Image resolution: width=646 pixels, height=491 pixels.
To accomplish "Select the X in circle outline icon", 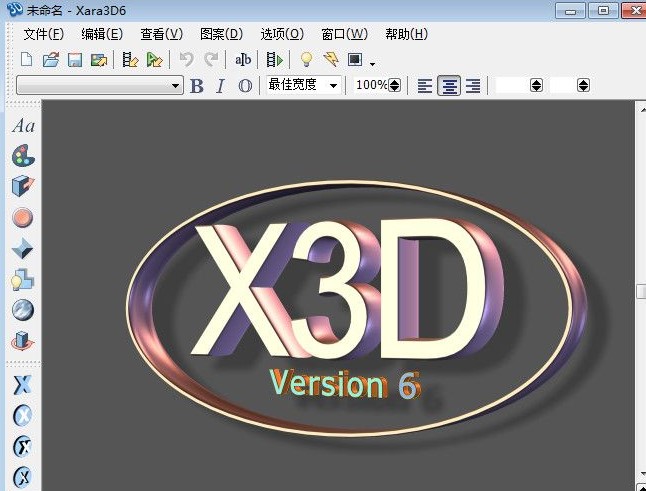I will click(23, 447).
